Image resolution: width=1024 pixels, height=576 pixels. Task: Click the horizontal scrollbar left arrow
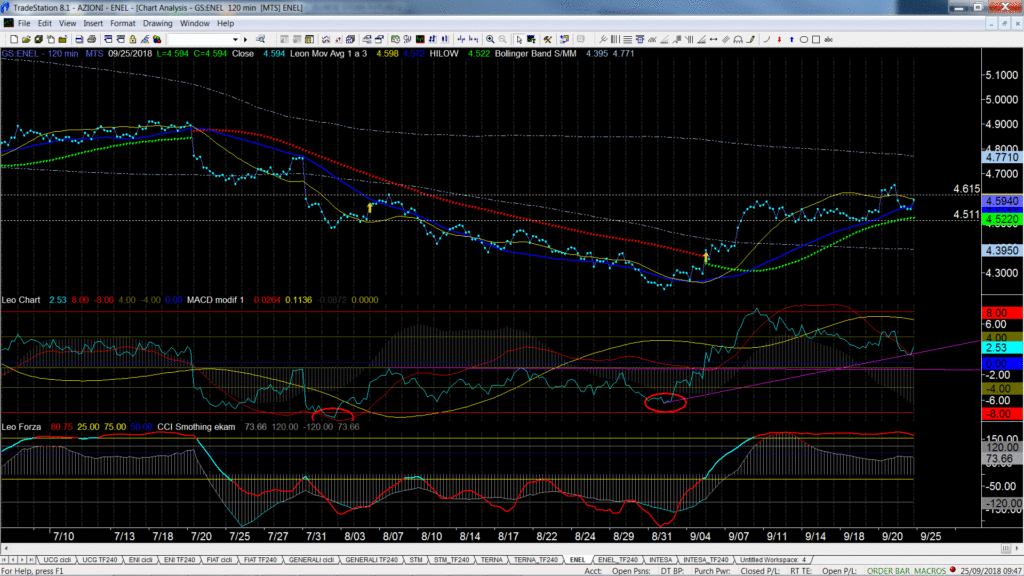tap(6, 549)
